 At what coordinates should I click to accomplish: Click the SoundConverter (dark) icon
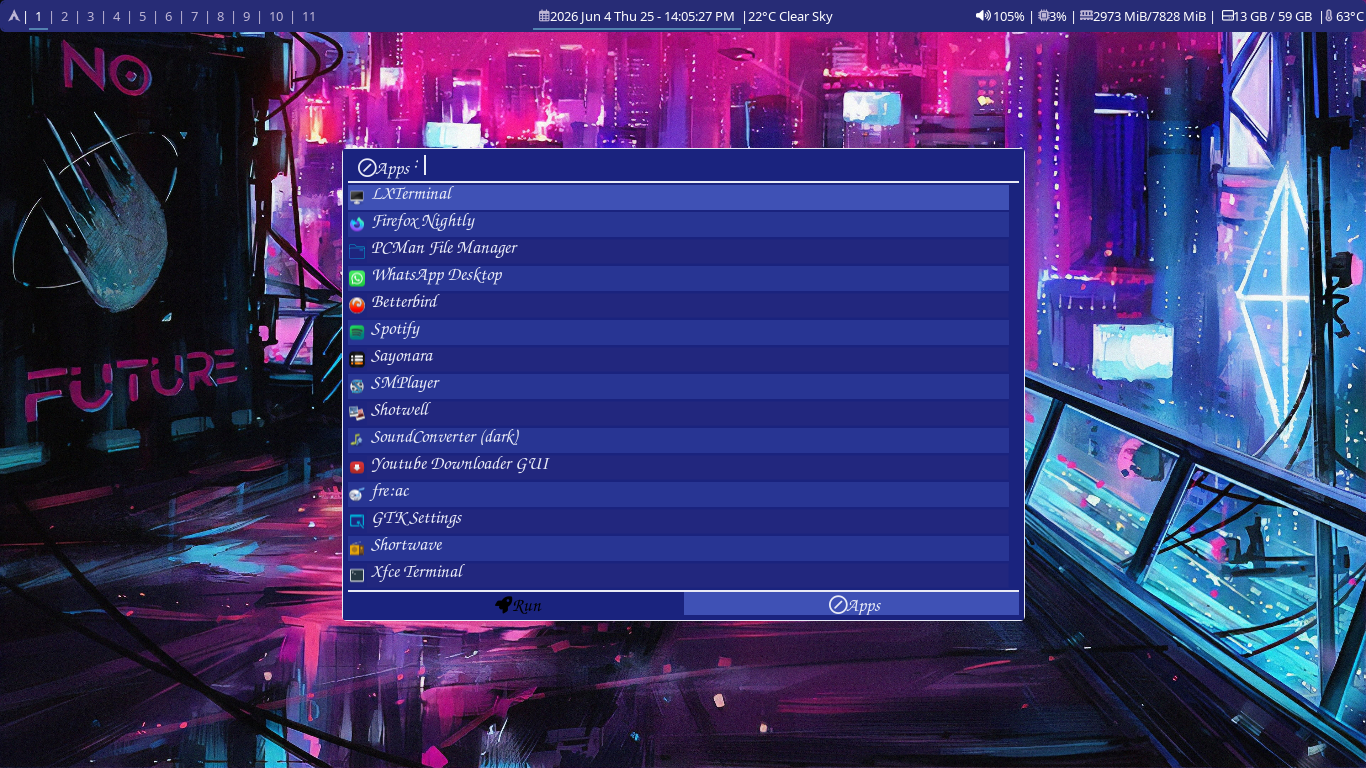[x=357, y=440]
